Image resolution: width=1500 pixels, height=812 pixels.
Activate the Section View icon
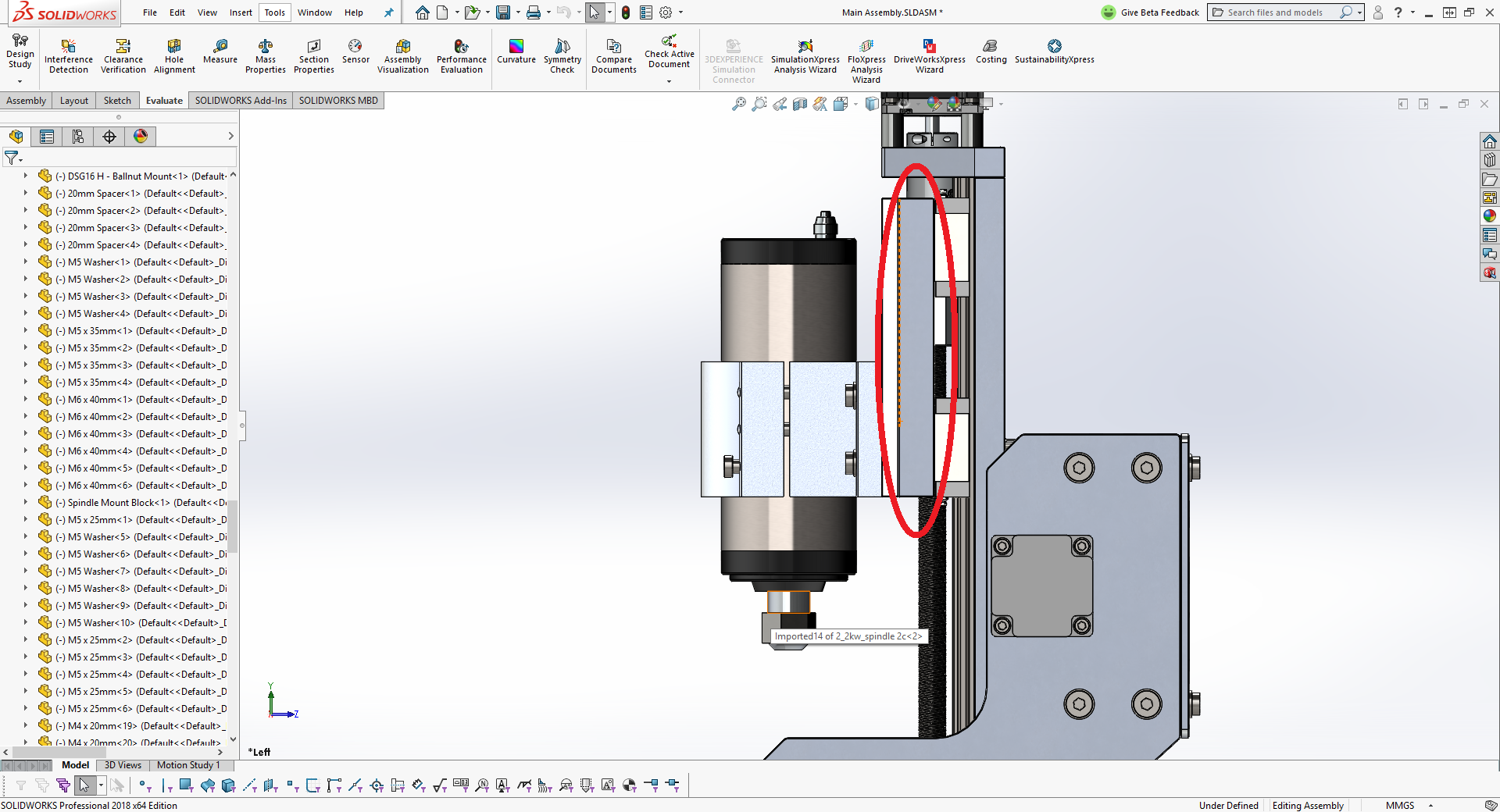coord(799,104)
